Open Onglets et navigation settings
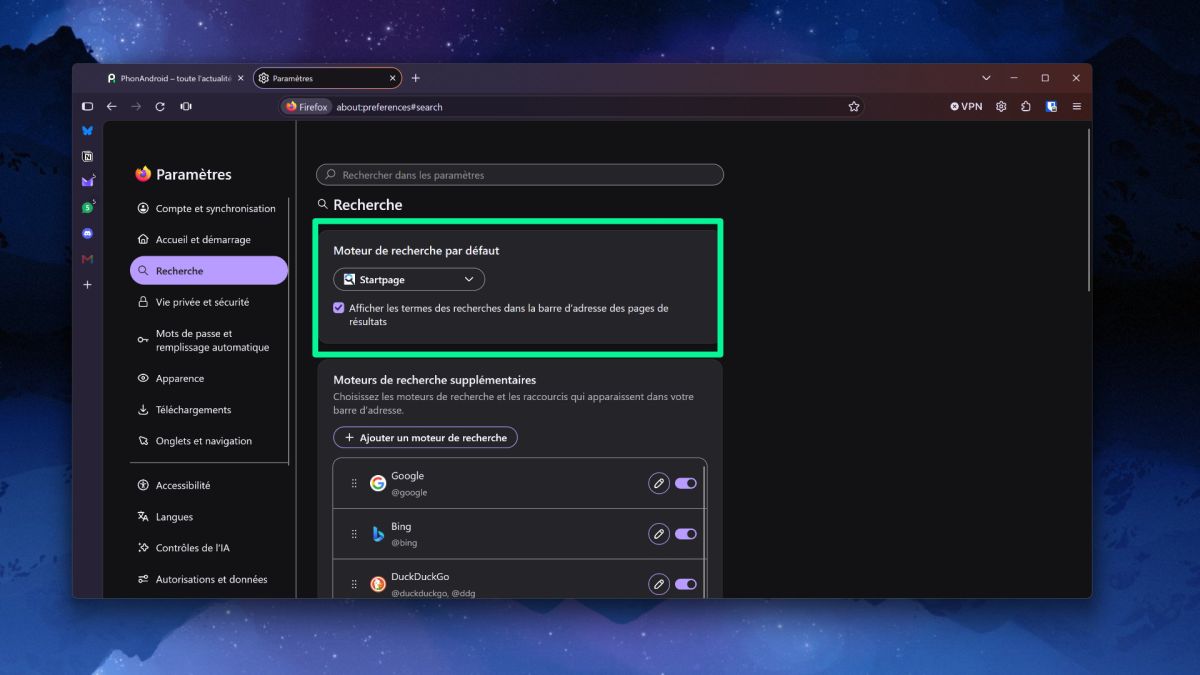The image size is (1200, 675). [x=208, y=441]
